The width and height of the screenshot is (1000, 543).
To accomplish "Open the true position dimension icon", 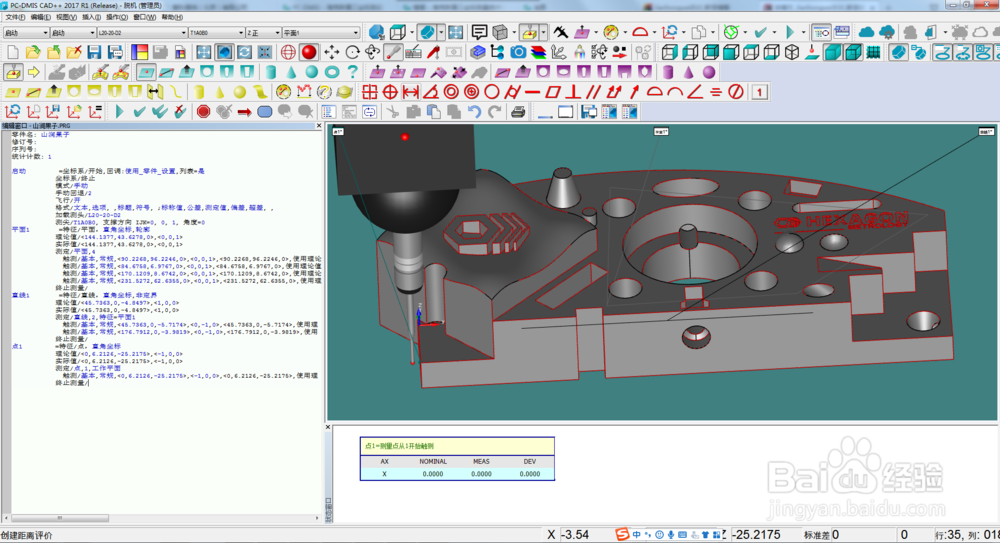I will (390, 92).
